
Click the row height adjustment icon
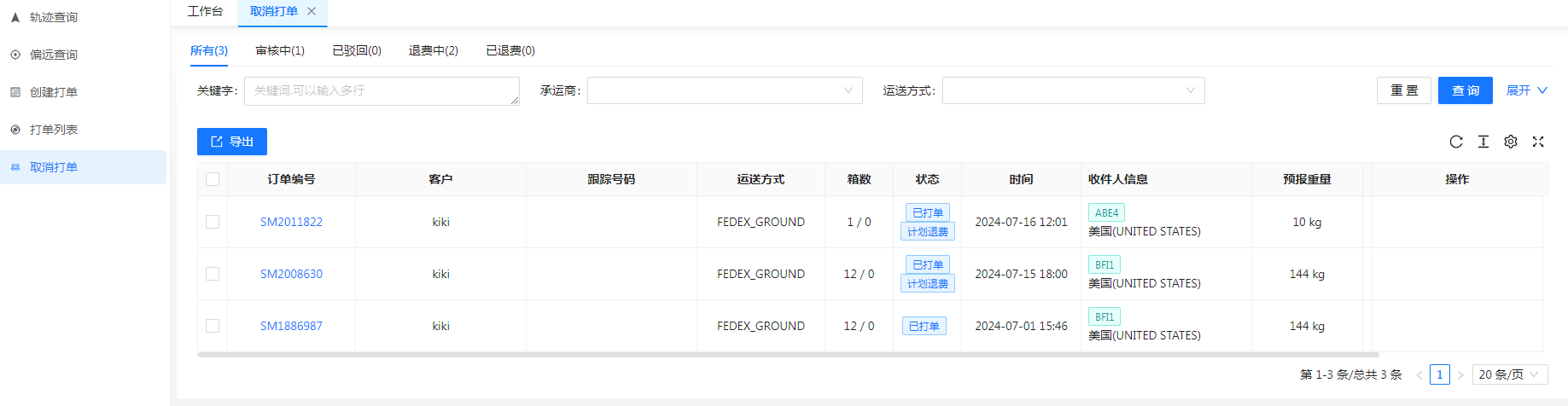[x=1483, y=142]
